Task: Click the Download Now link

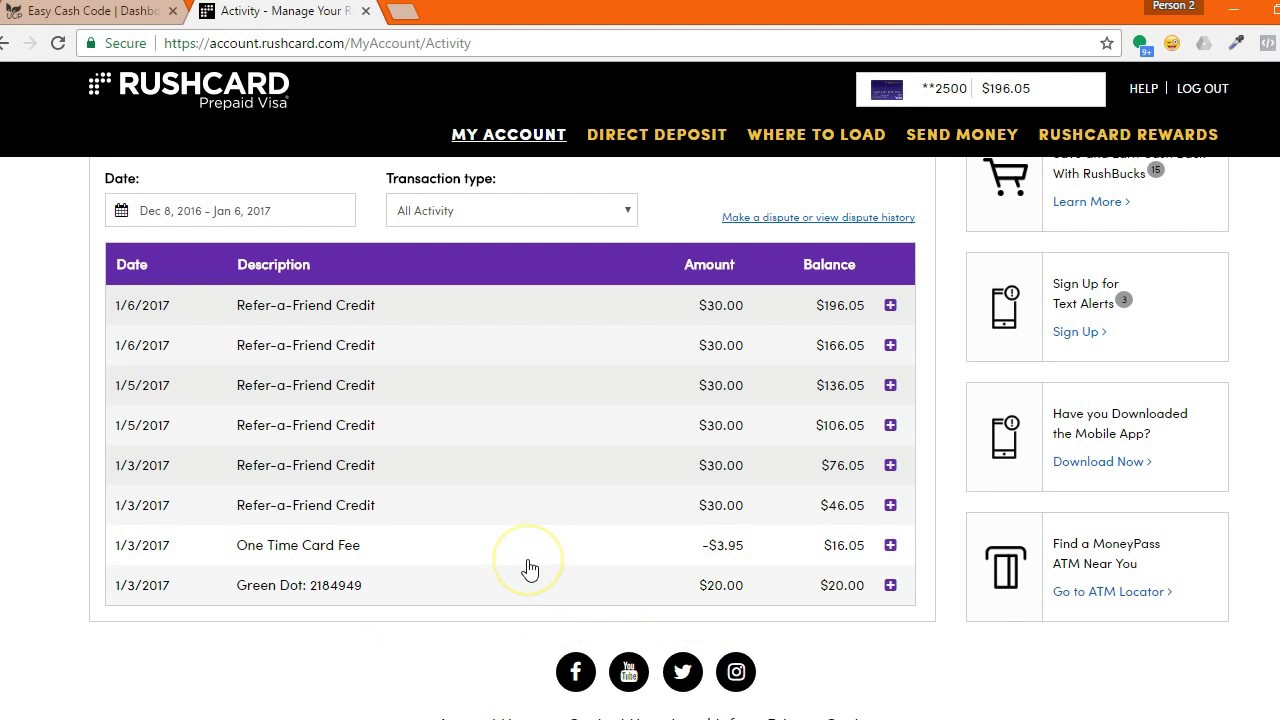Action: click(1102, 461)
